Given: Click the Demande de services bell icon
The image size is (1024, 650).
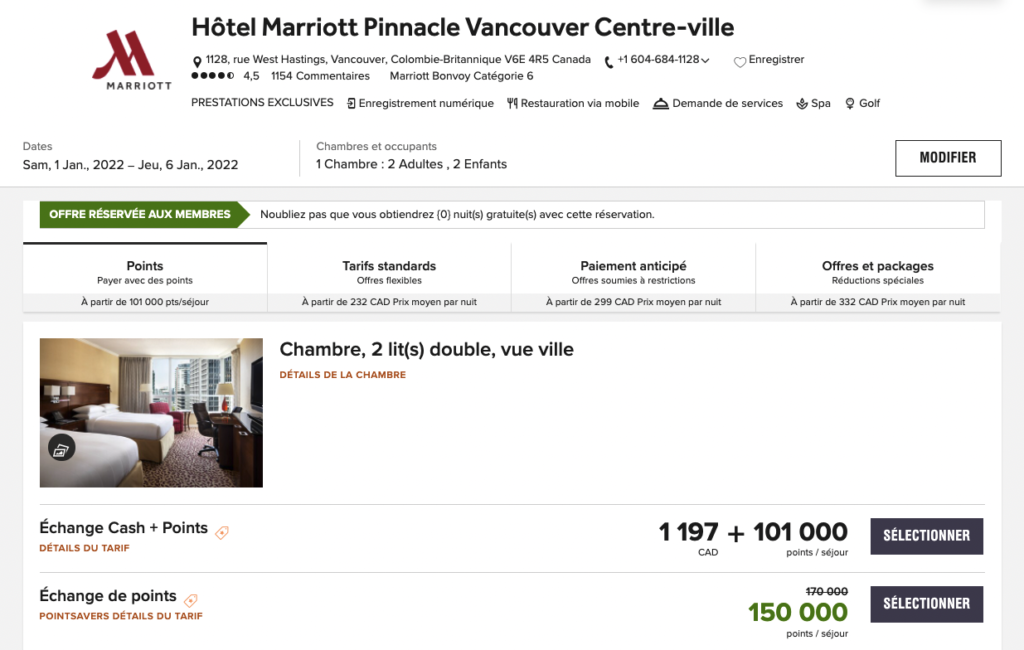Looking at the screenshot, I should [660, 103].
